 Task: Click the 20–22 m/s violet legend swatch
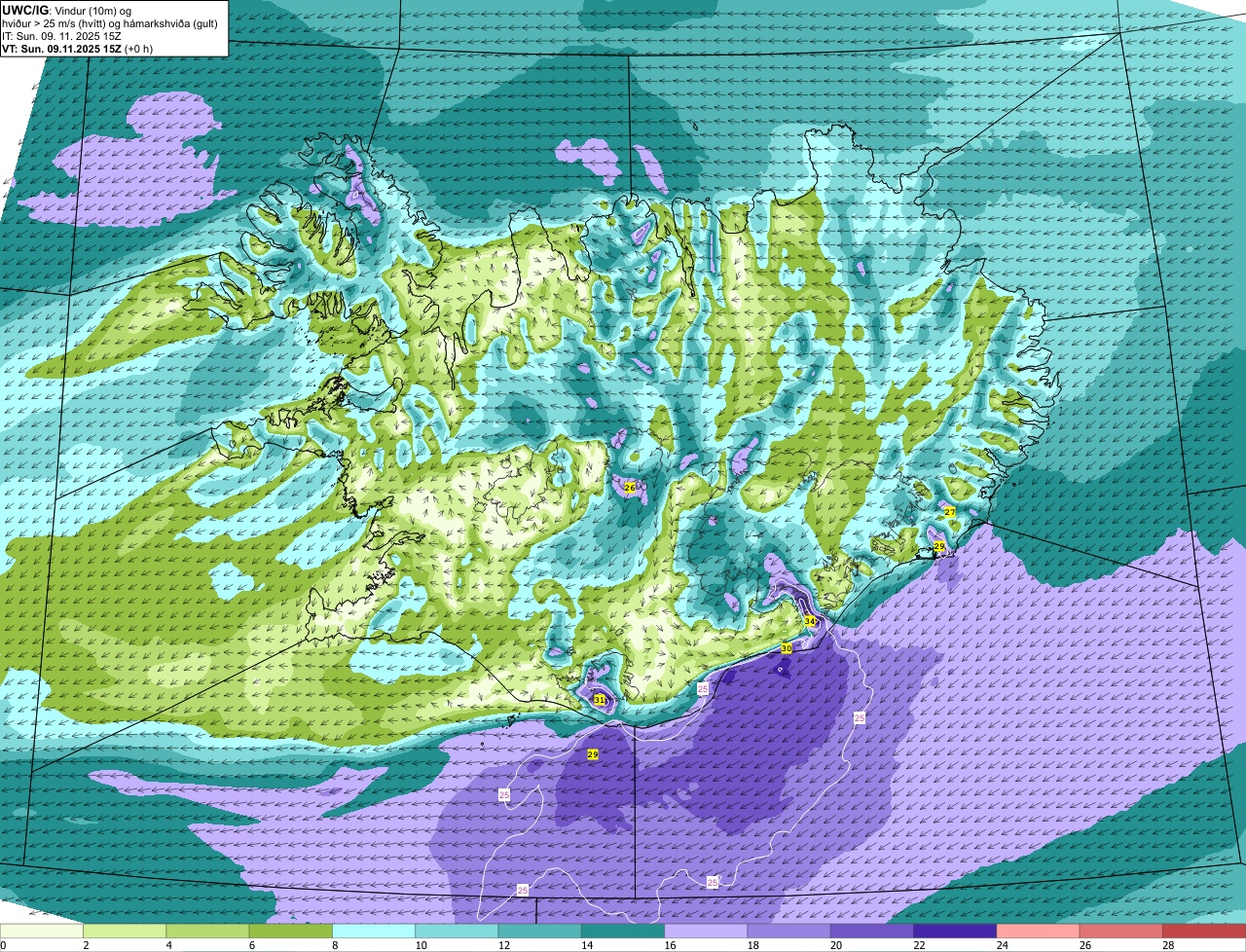point(872,931)
